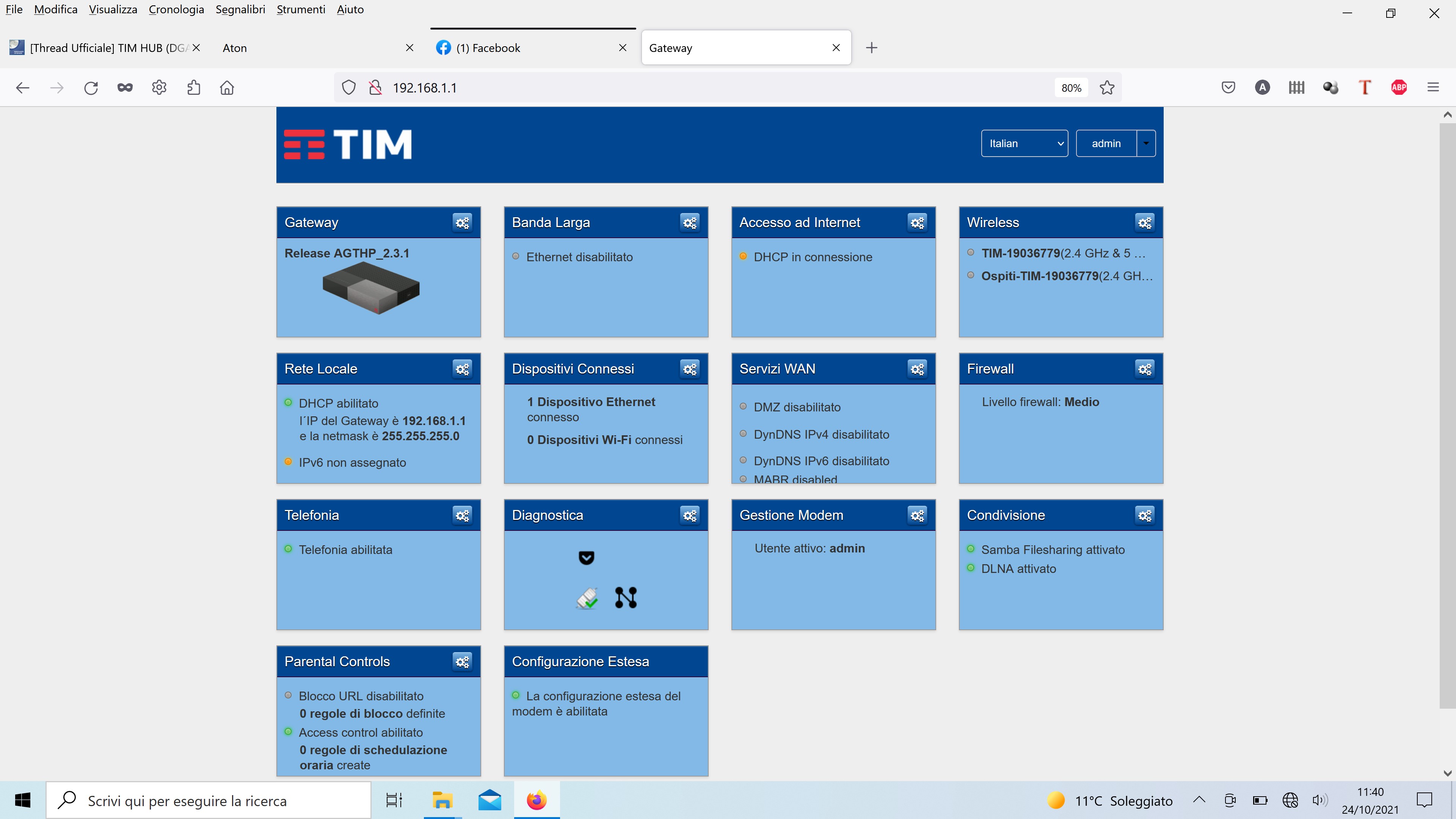Open Gateway card settings gear icon
The height and width of the screenshot is (819, 1456).
coord(462,223)
